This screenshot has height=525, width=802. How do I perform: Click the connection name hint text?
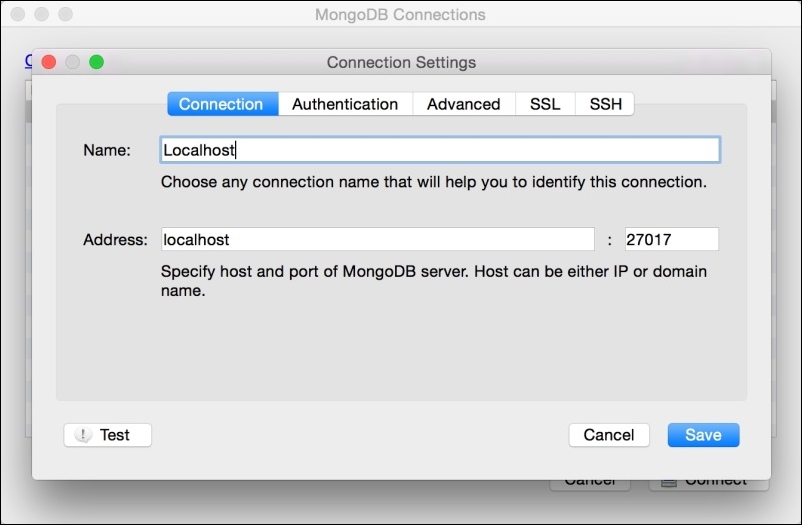434,182
